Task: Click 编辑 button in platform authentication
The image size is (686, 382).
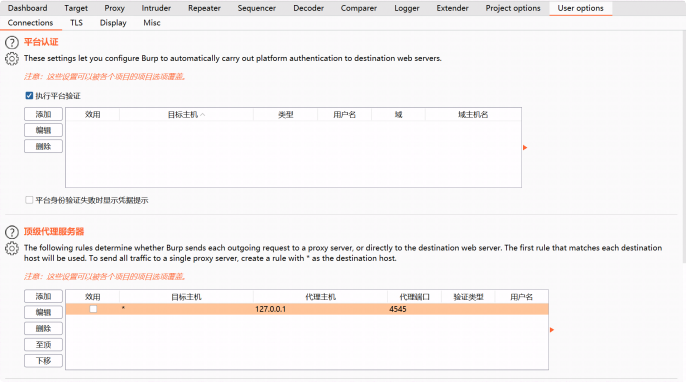Action: coord(43,130)
